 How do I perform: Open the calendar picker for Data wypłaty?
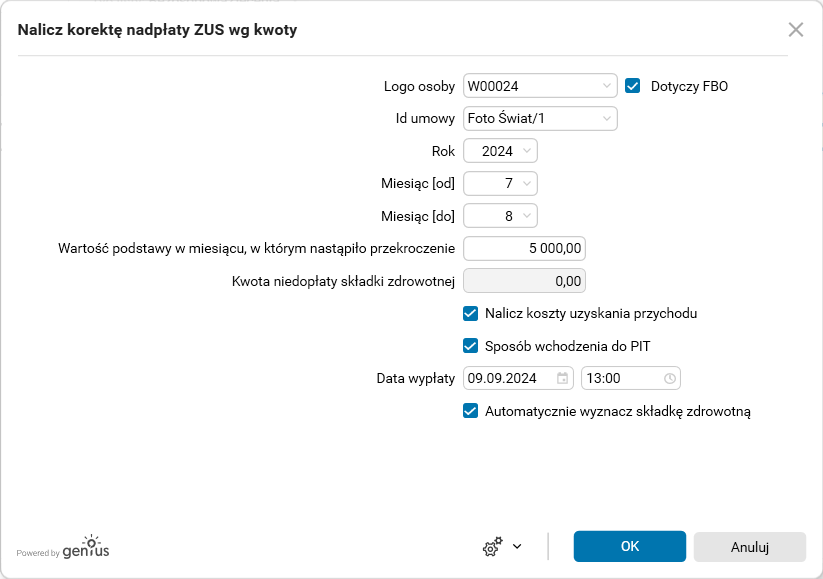pyautogui.click(x=563, y=378)
